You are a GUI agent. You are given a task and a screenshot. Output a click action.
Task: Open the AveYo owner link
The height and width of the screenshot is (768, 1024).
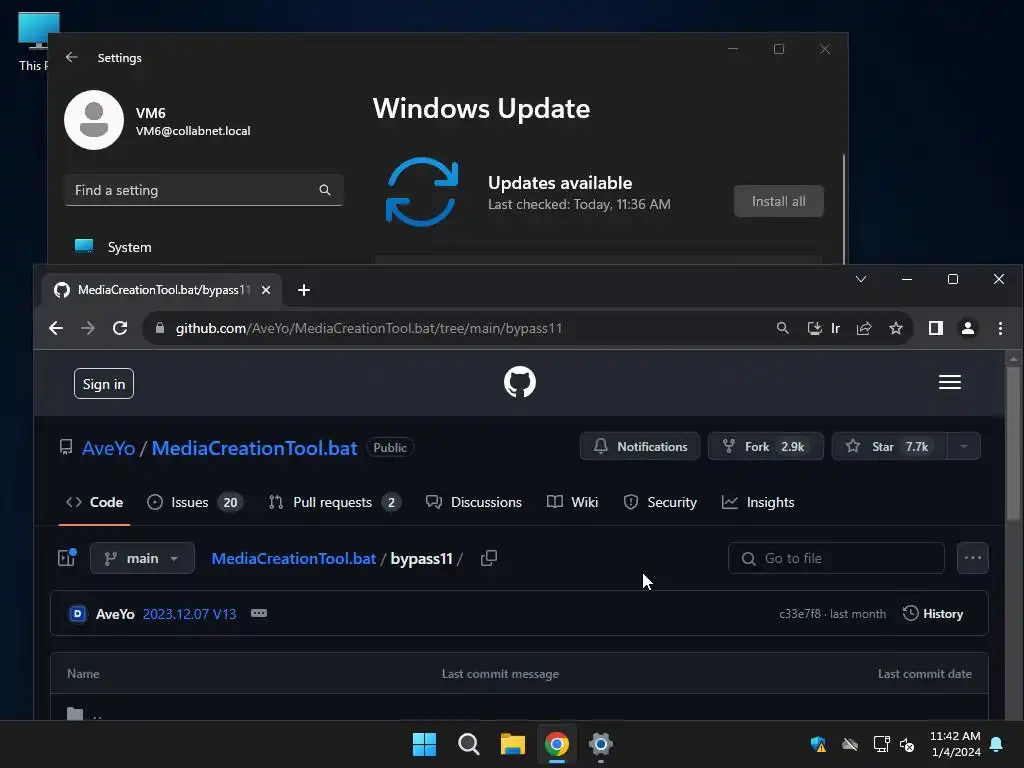click(108, 448)
